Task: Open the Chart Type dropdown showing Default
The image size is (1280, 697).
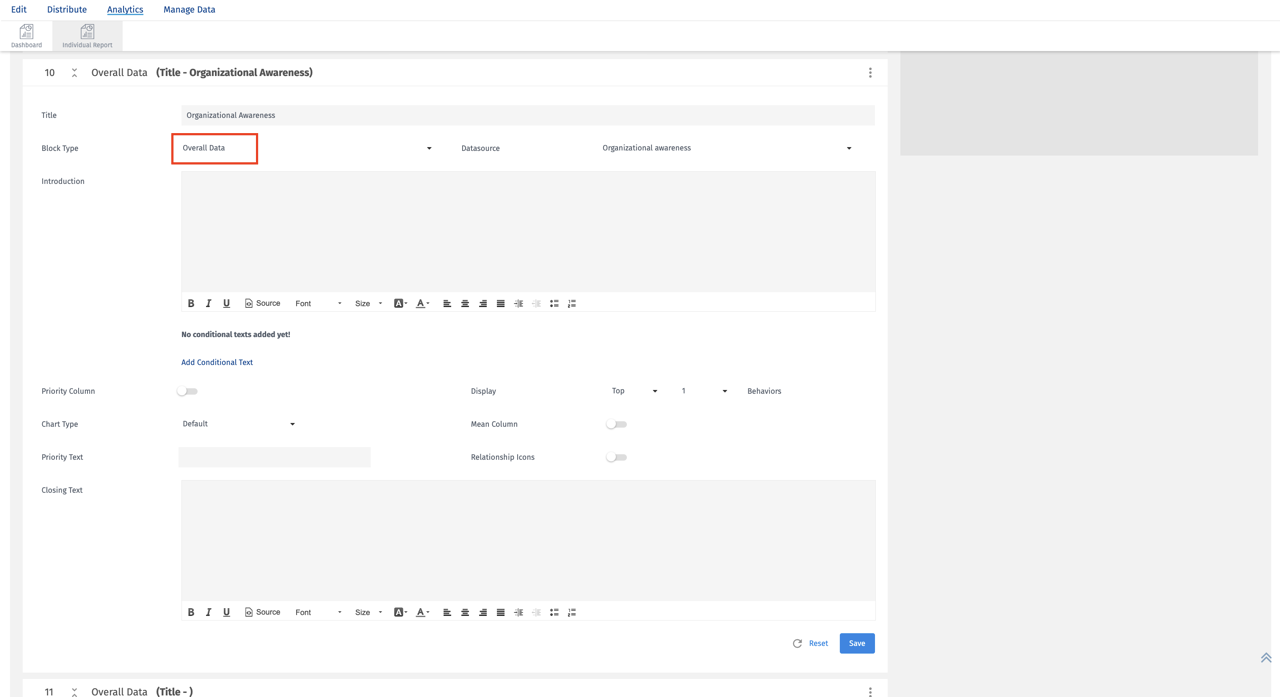Action: tap(237, 424)
